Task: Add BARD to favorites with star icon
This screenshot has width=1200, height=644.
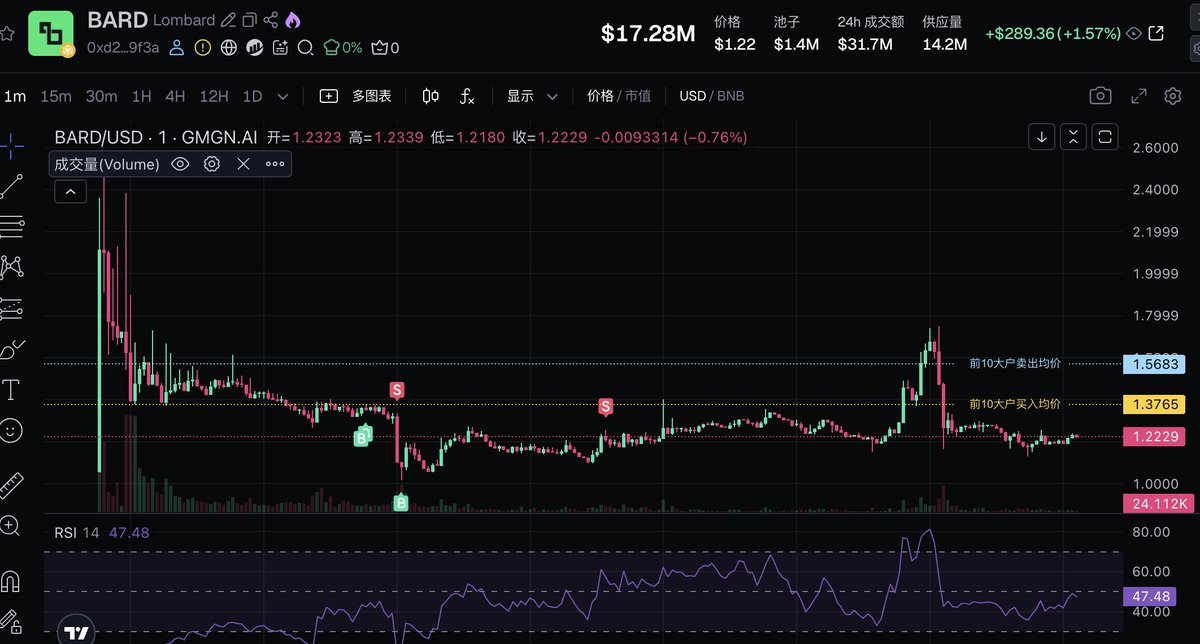Action: click(x=6, y=33)
